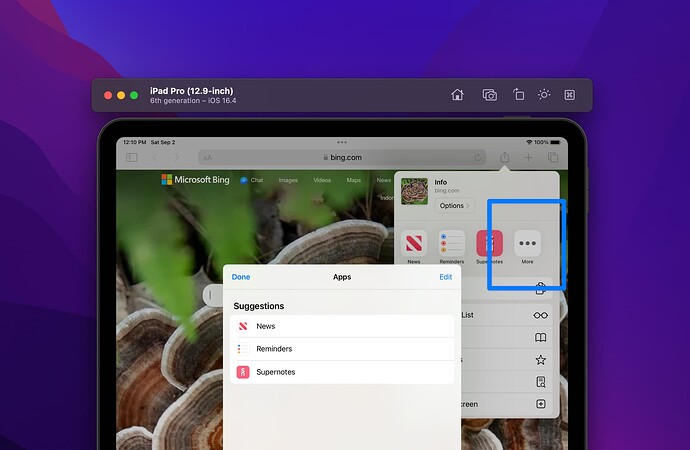
Task: Toggle appearance with the sun icon in simulator toolbar
Action: click(544, 95)
